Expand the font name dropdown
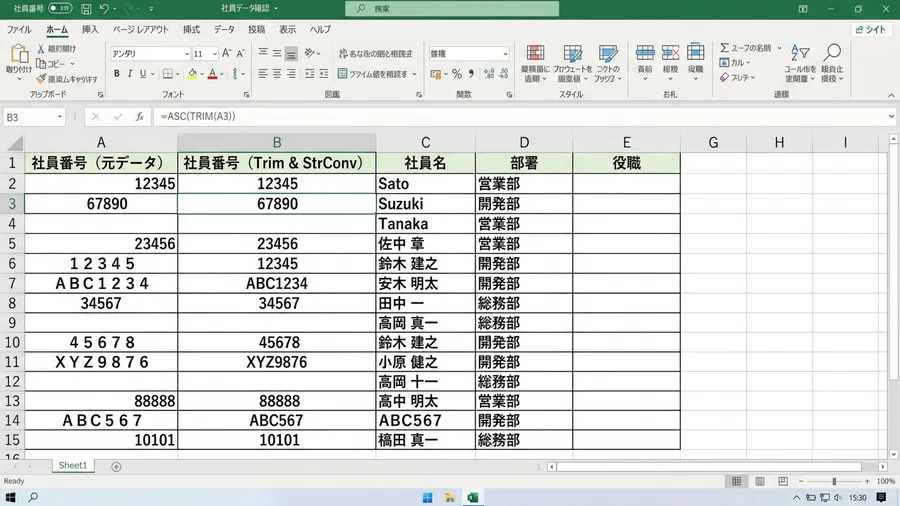 click(x=187, y=53)
